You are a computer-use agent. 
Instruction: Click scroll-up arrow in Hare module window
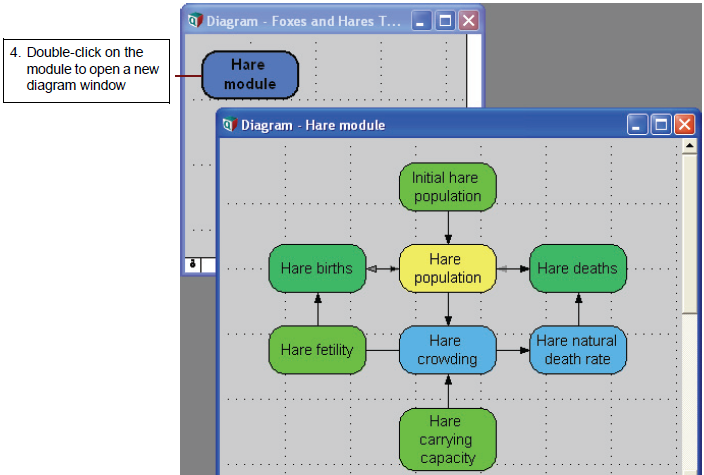tap(689, 146)
